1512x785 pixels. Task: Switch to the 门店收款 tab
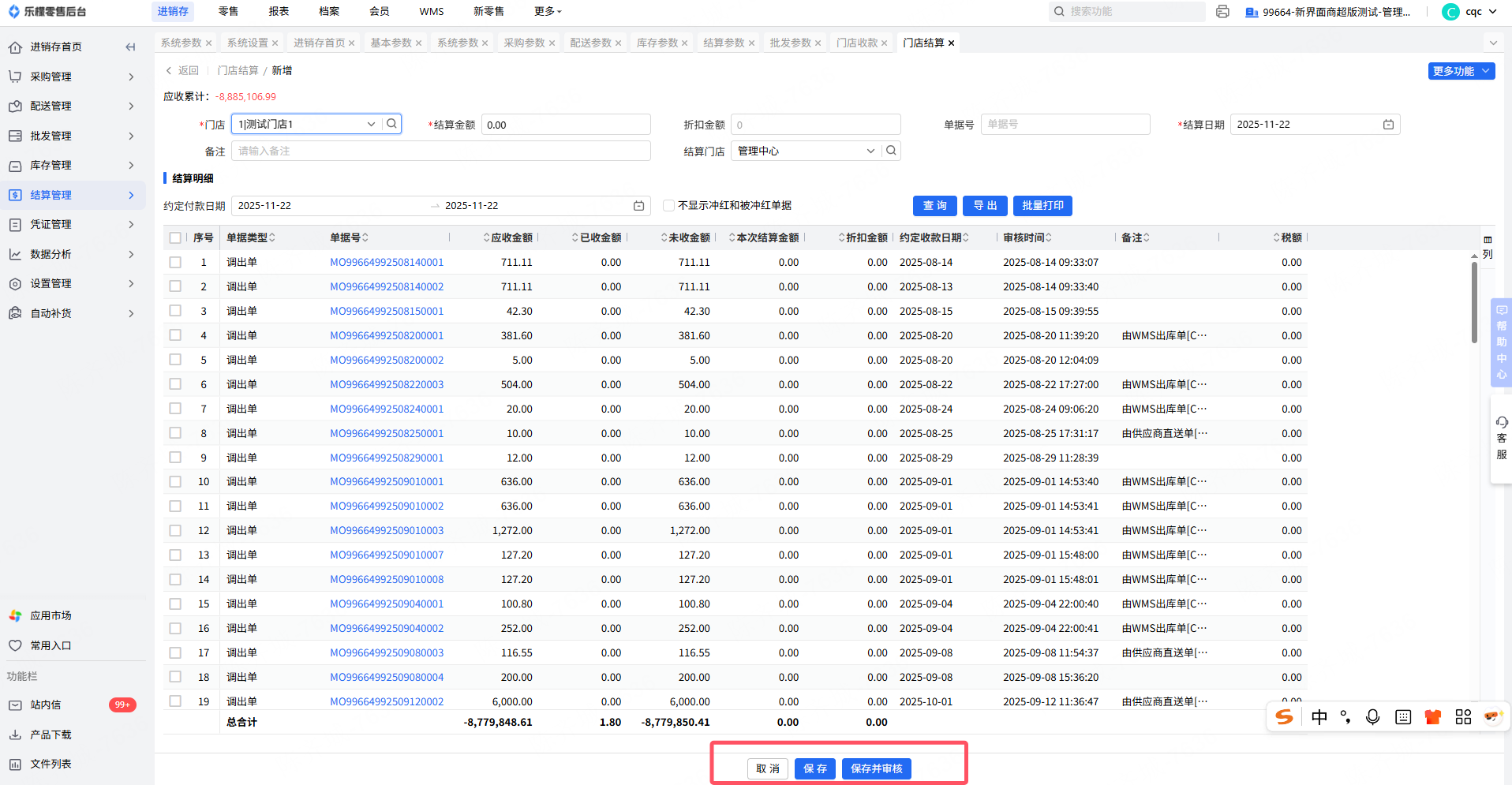856,43
